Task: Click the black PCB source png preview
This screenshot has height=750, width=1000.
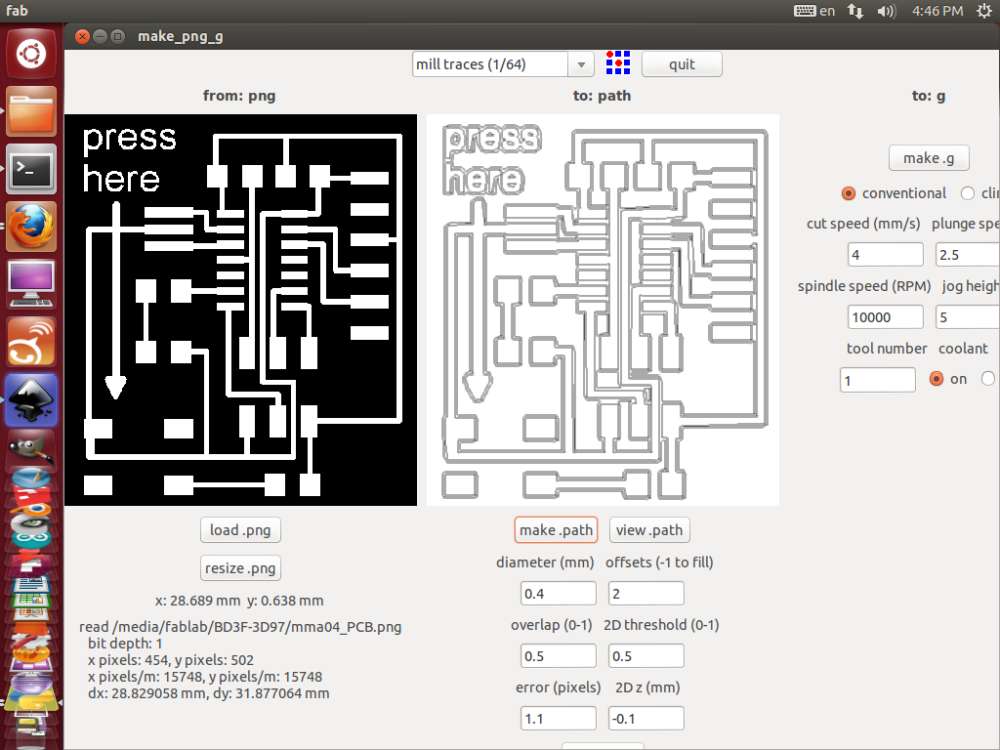Action: coord(240,310)
